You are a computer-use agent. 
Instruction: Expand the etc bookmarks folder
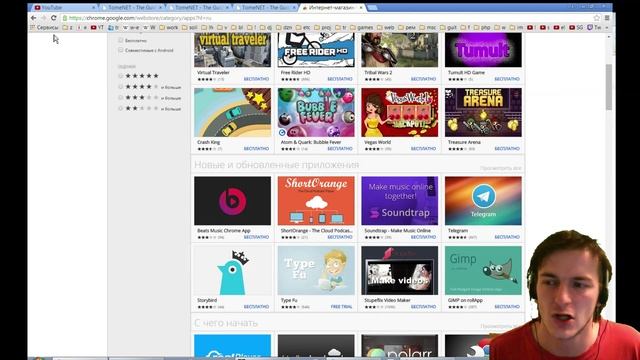(303, 27)
